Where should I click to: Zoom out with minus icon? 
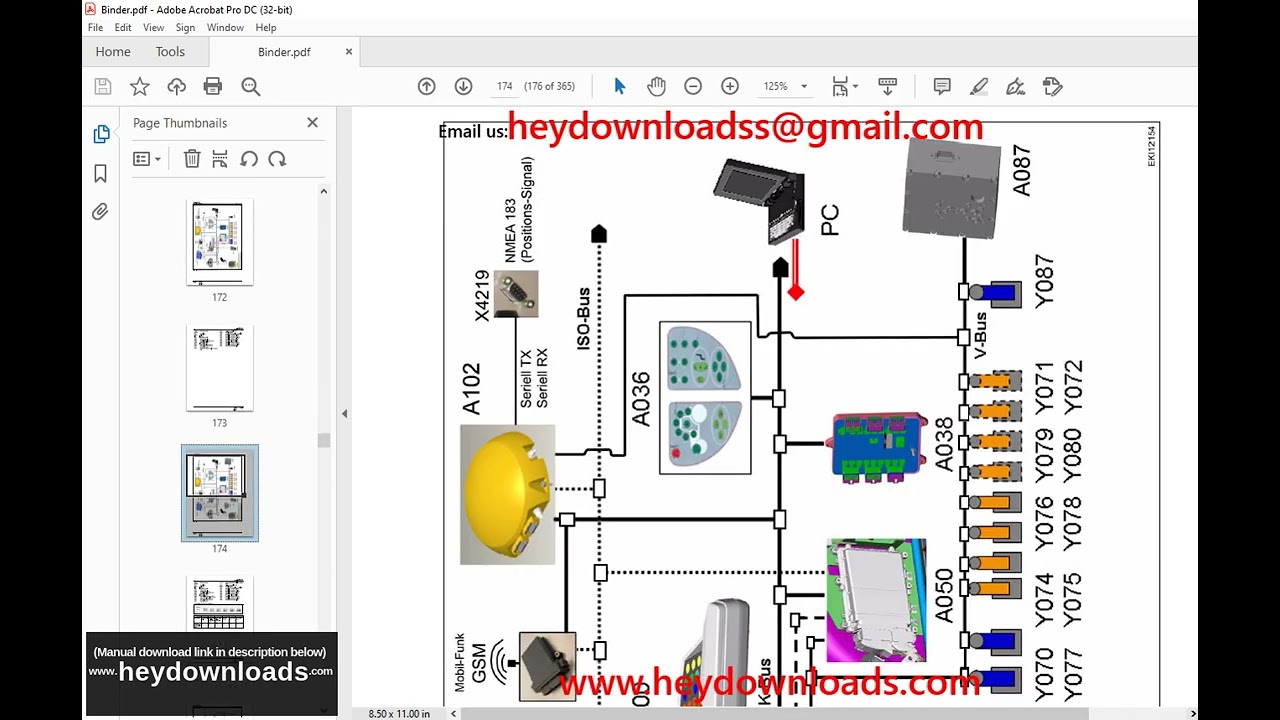693,87
